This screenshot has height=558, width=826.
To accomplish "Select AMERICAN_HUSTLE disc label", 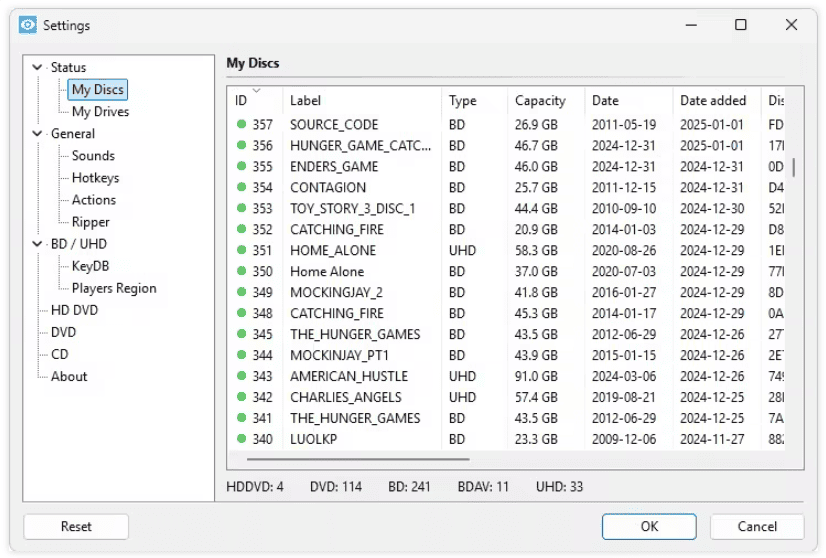I will pyautogui.click(x=349, y=376).
